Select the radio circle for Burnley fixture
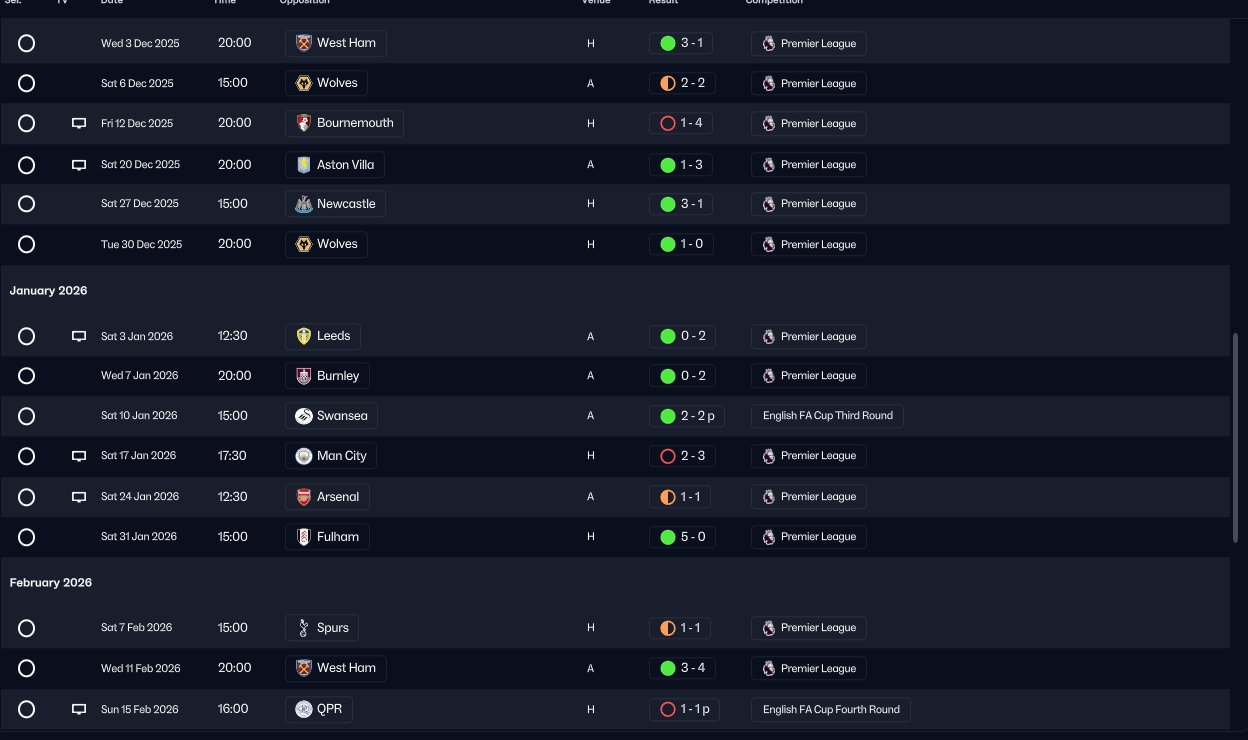This screenshot has width=1248, height=740. coord(27,376)
